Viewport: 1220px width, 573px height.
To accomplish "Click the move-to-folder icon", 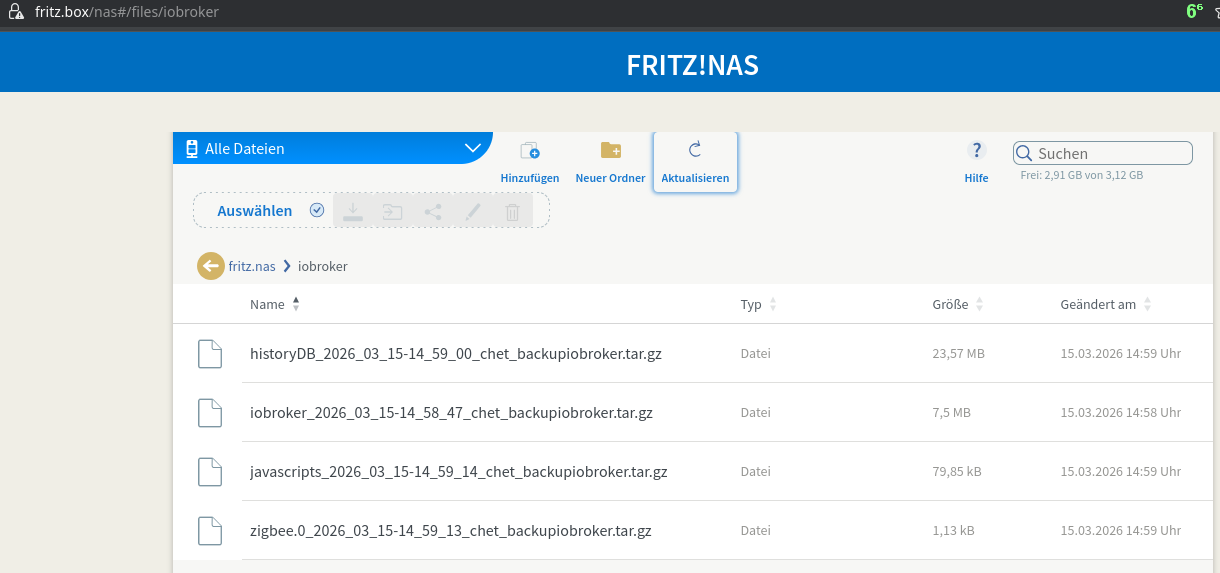I will click(392, 211).
